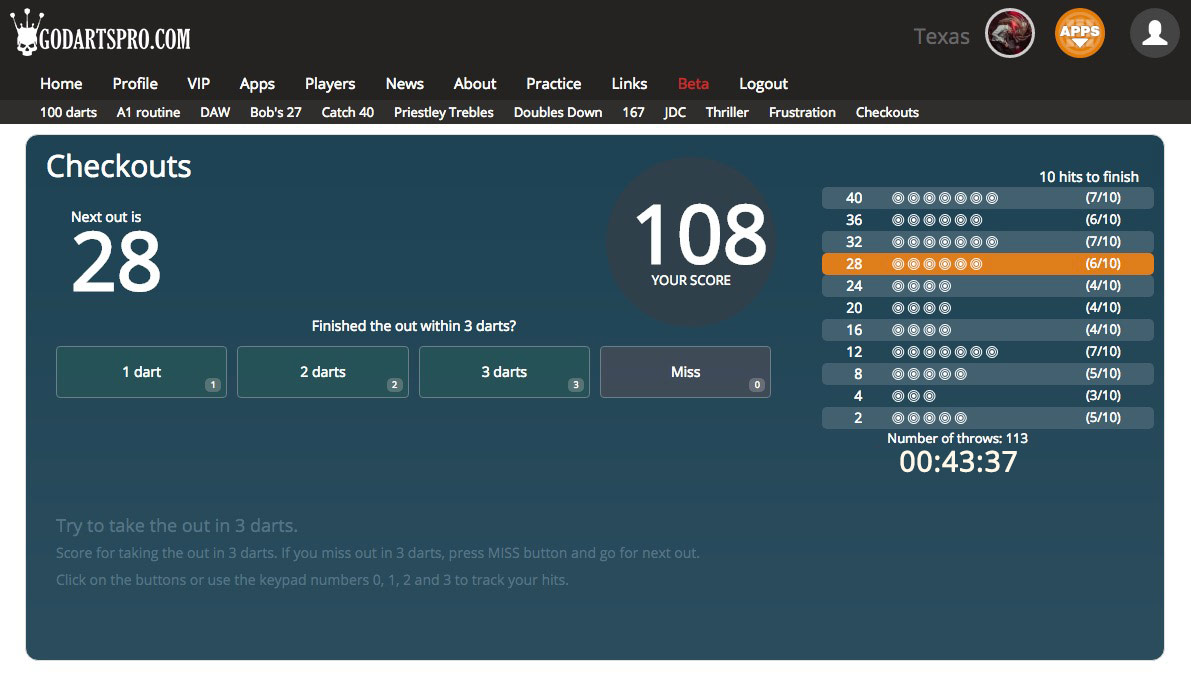Select the Frustration practice game
Viewport: 1191px width, 687px height.
(x=802, y=112)
